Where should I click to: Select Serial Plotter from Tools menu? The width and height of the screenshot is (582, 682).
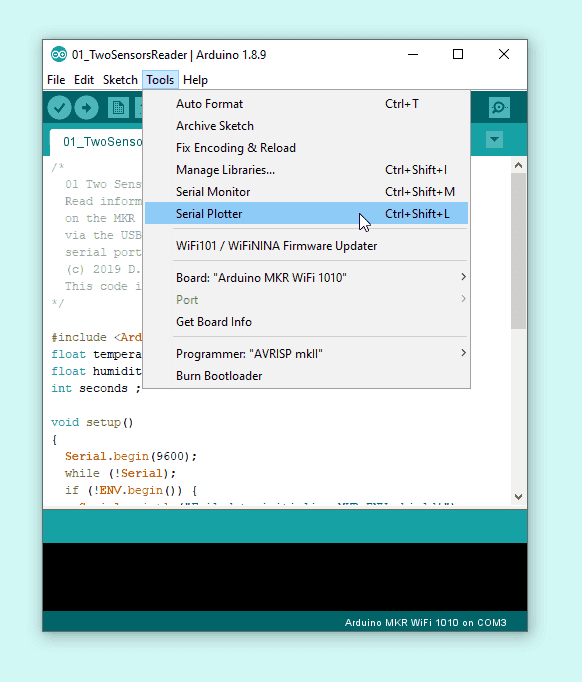point(306,213)
